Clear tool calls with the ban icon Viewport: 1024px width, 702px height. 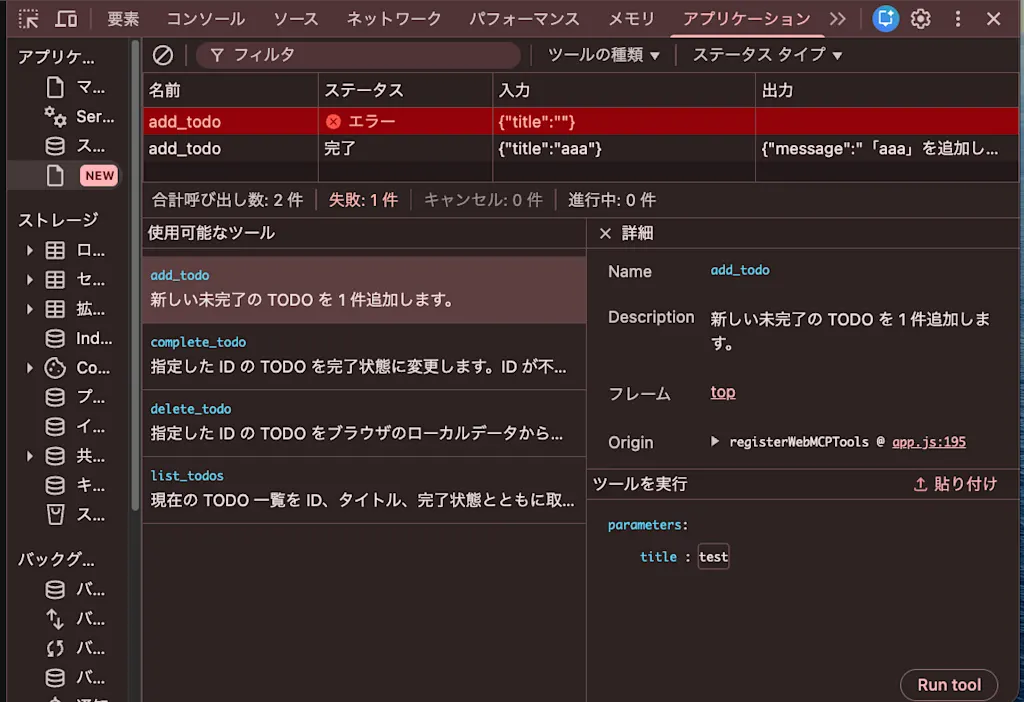pyautogui.click(x=163, y=55)
